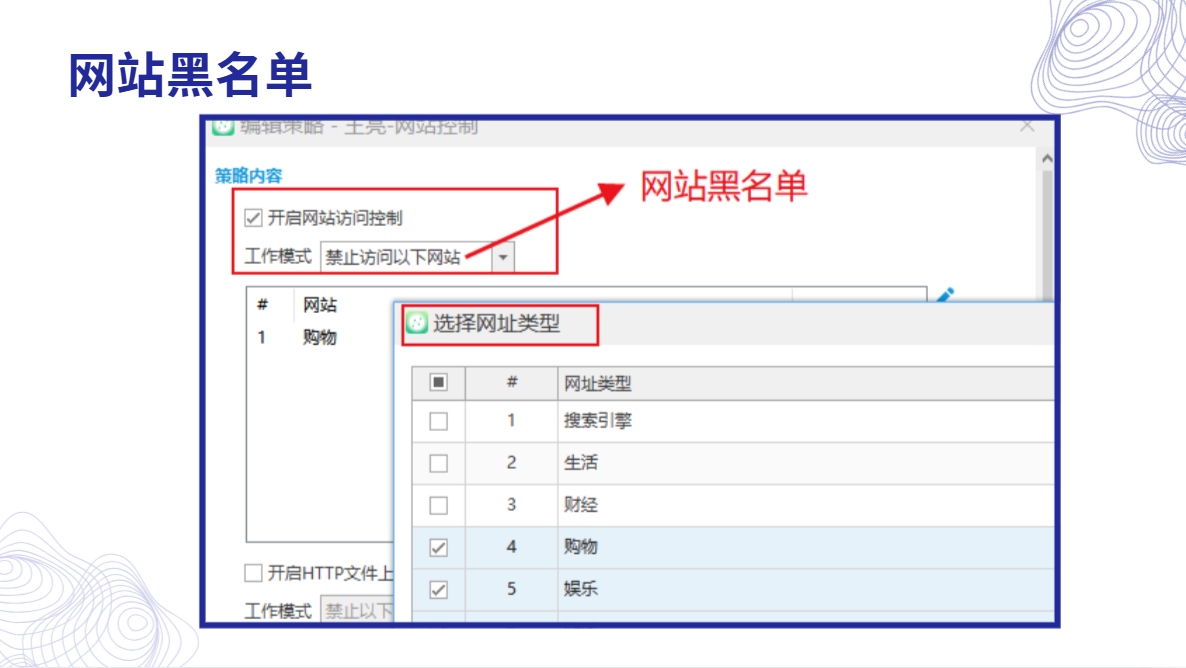Select the 娱乐 row text

pyautogui.click(x=580, y=589)
